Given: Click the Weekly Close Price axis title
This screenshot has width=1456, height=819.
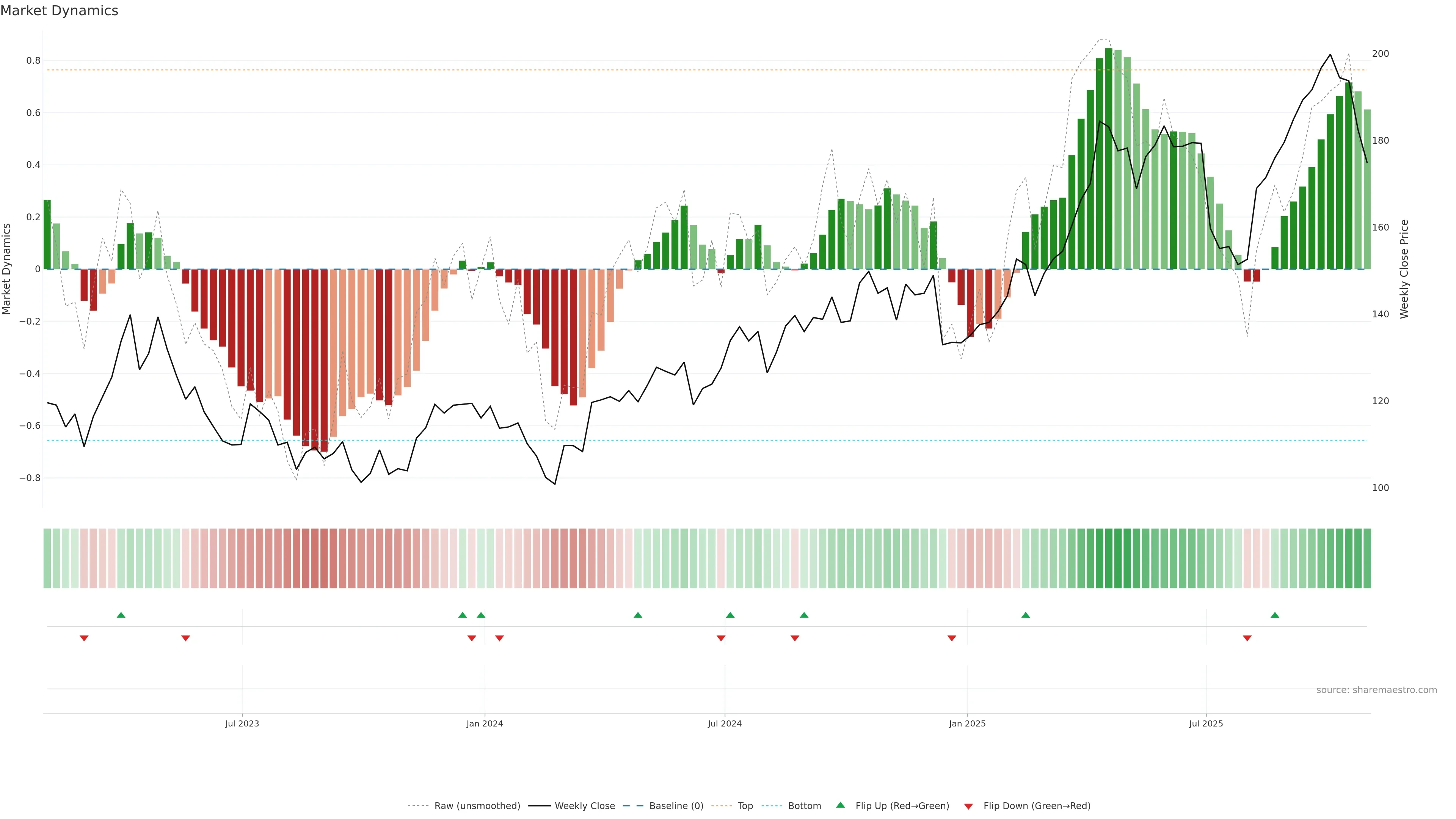Looking at the screenshot, I should (x=1404, y=269).
